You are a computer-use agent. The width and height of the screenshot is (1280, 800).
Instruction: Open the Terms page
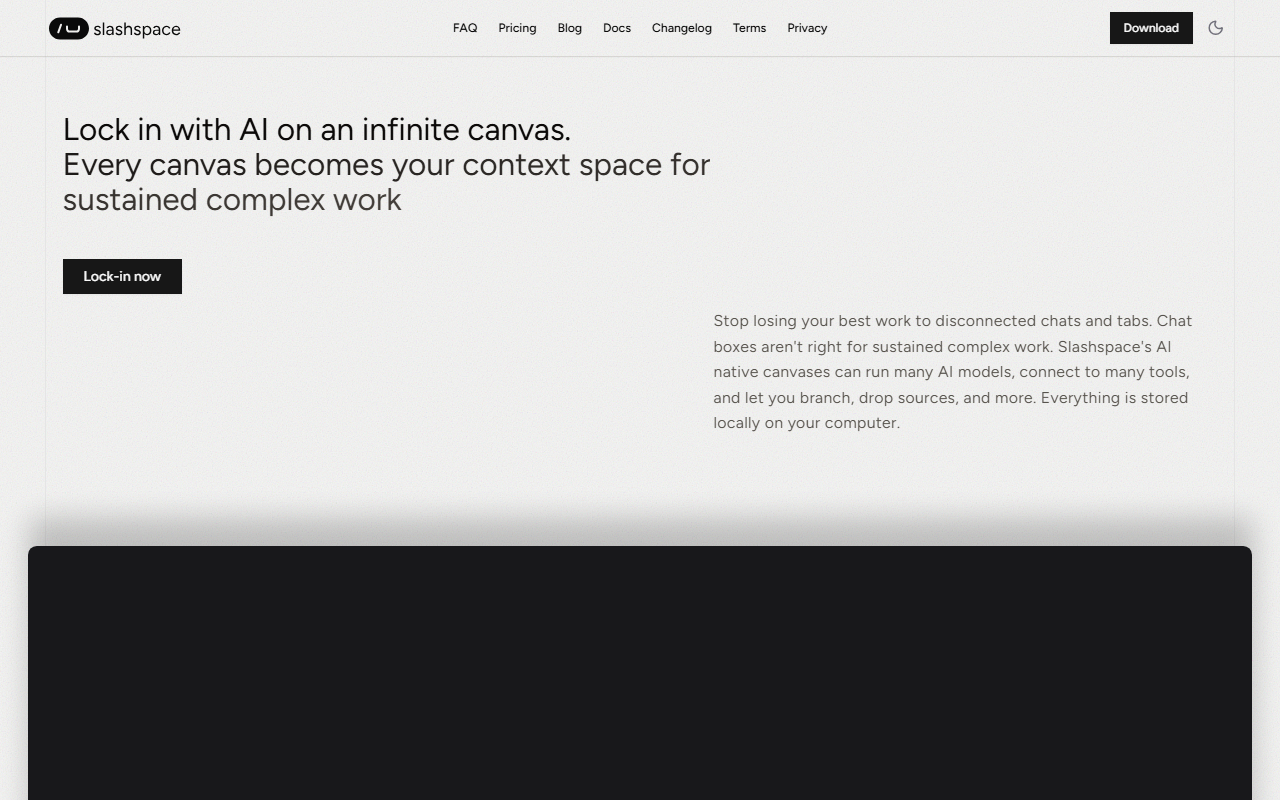[x=749, y=28]
